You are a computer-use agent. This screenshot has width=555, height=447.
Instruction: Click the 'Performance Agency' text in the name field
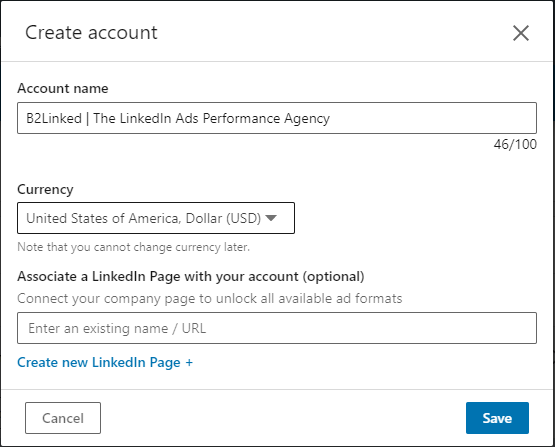coord(266,119)
